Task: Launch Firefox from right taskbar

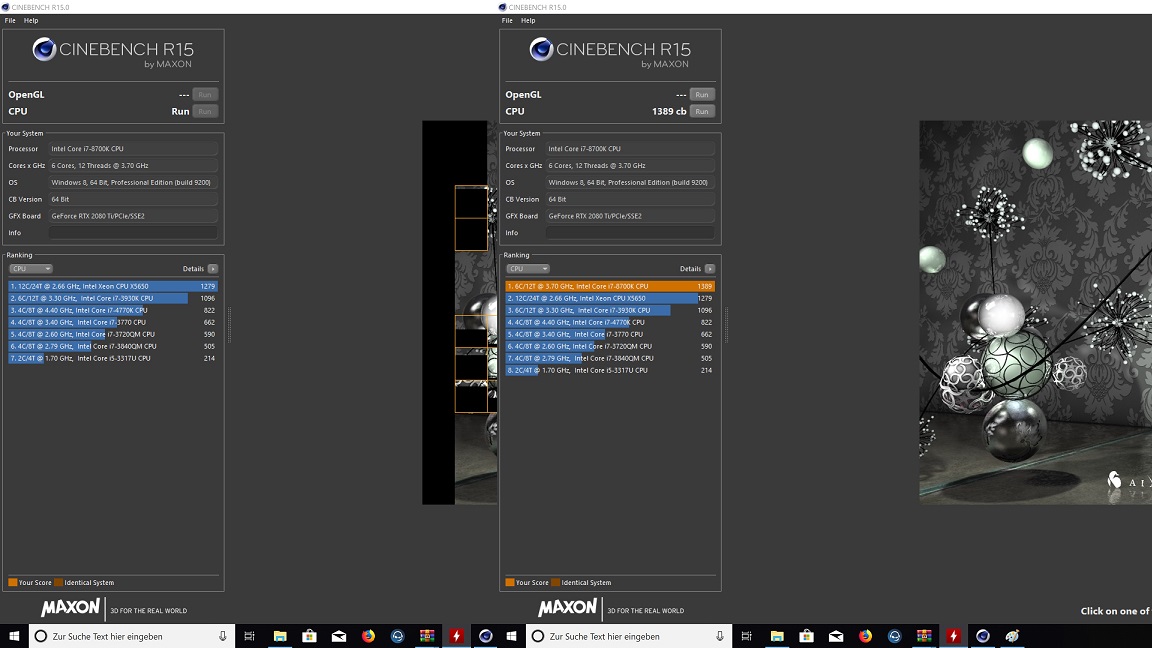Action: click(x=865, y=636)
